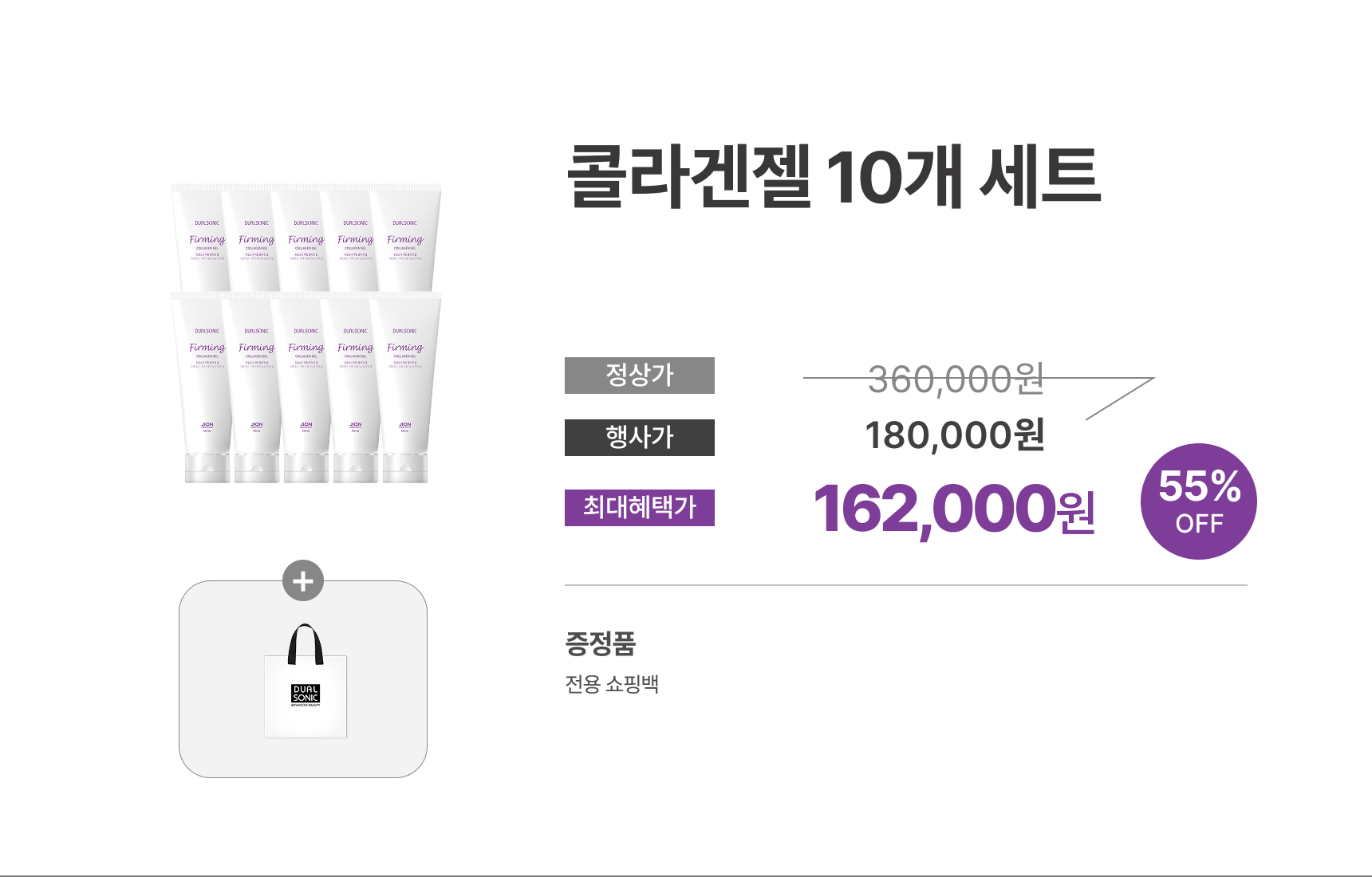
Task: Click the 증정품 heading
Action: tap(600, 643)
